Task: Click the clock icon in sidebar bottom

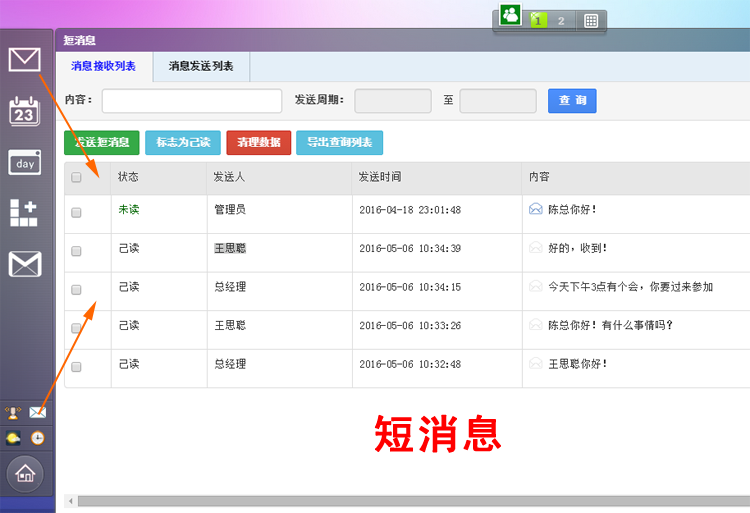Action: [x=38, y=438]
